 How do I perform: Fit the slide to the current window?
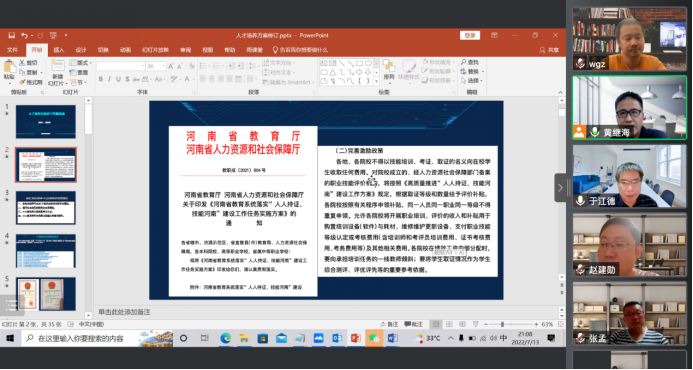click(x=560, y=324)
